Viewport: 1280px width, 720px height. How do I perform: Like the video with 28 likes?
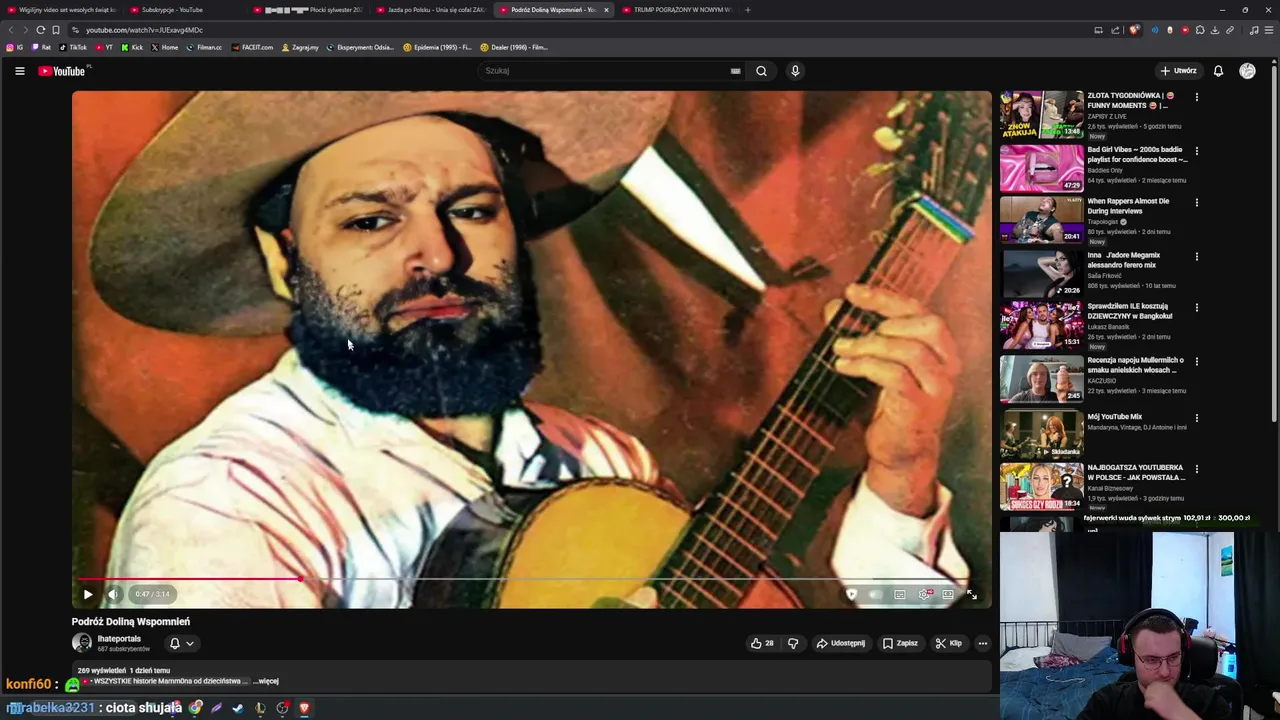pyautogui.click(x=762, y=643)
